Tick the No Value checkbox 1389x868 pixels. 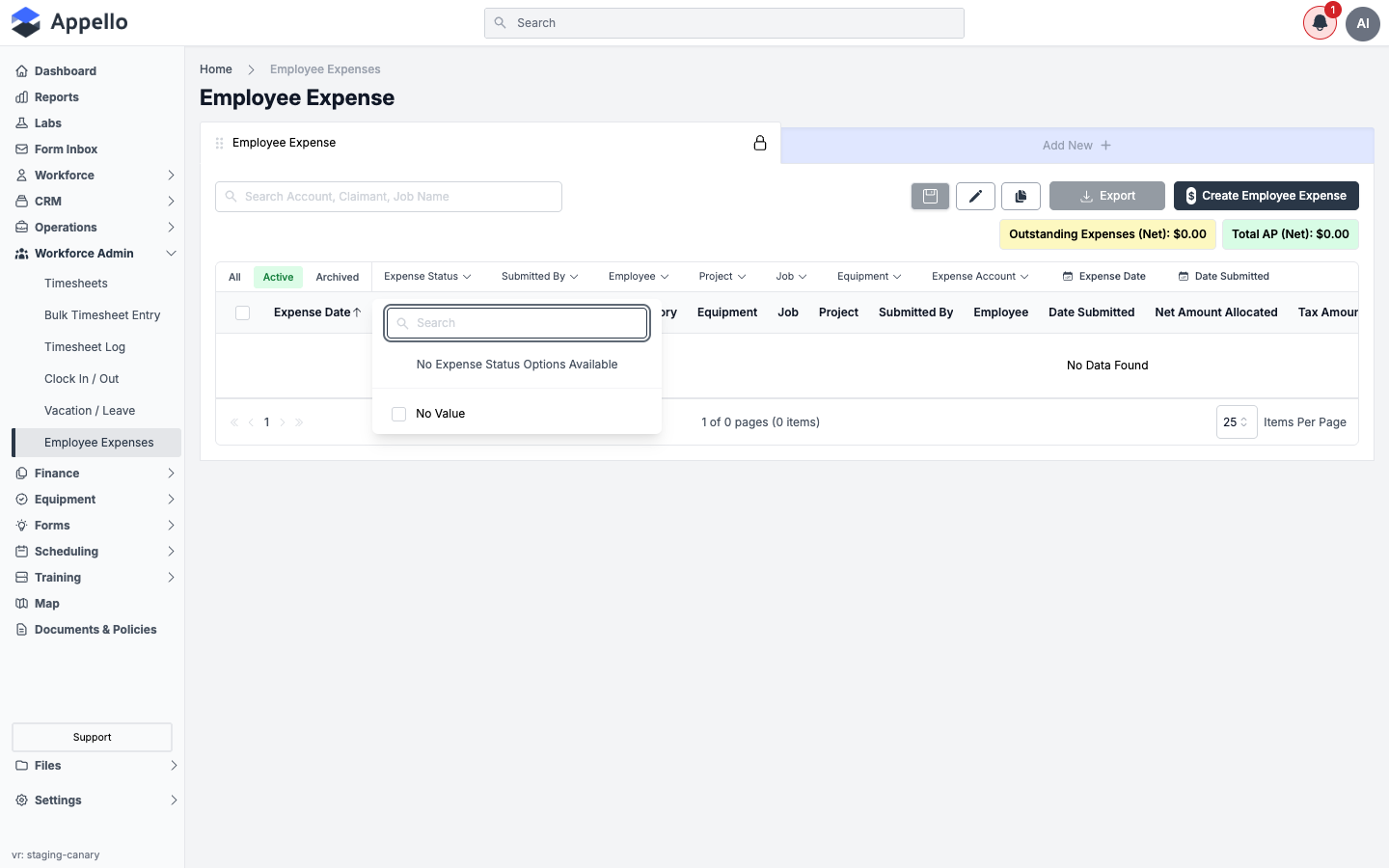pos(398,414)
